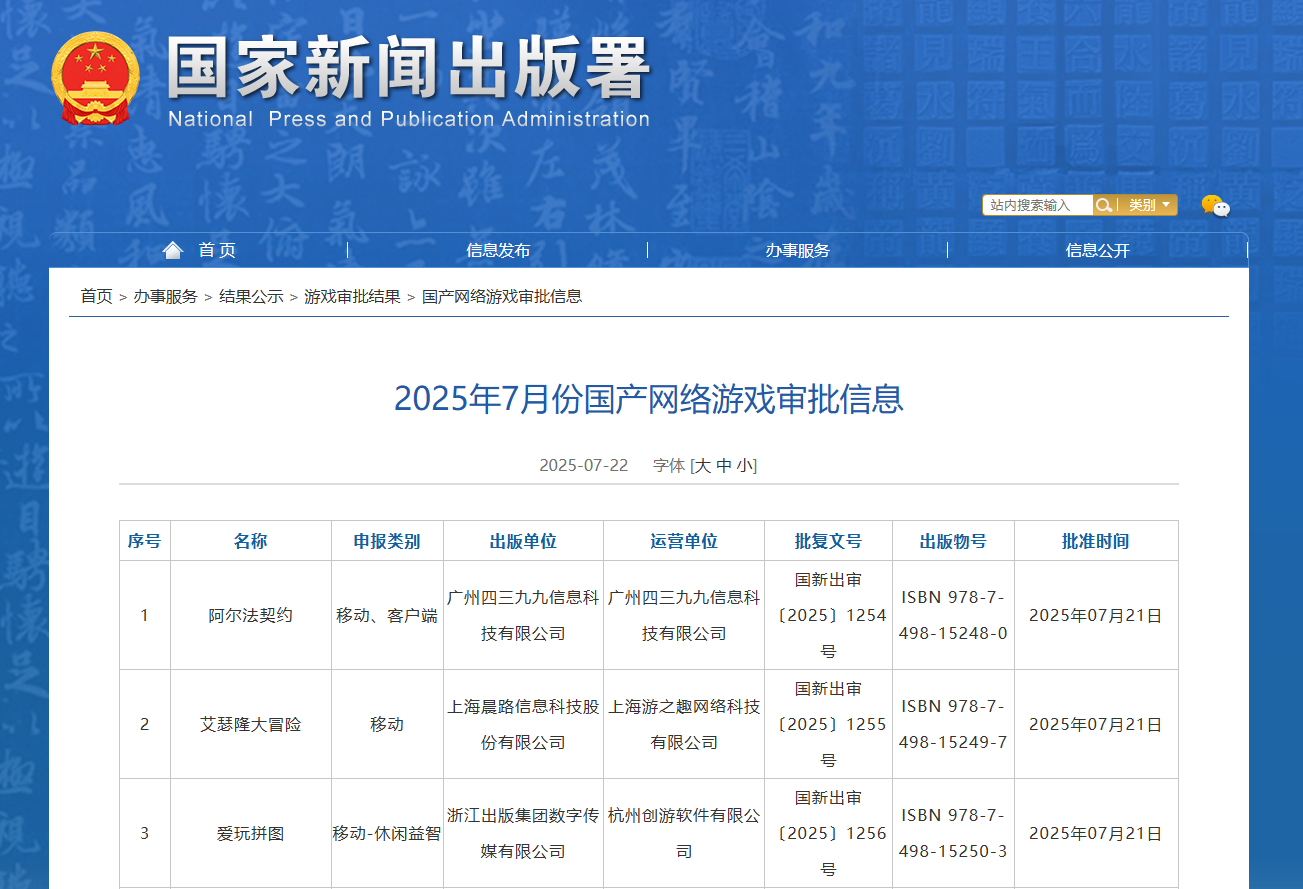Image resolution: width=1303 pixels, height=889 pixels.
Task: Open the 办事服务 menu
Action: [797, 250]
